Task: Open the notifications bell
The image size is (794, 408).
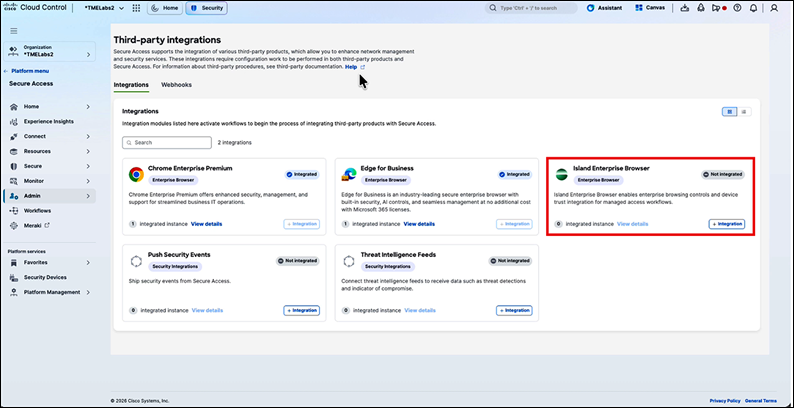Action: [x=753, y=8]
